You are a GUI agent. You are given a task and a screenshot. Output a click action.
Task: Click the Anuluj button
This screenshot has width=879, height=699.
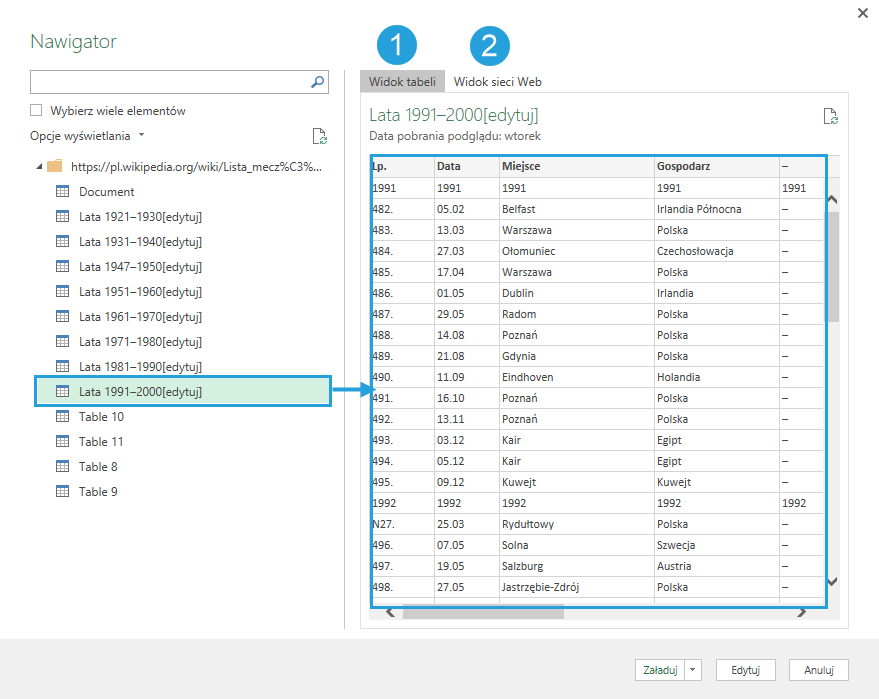(818, 670)
